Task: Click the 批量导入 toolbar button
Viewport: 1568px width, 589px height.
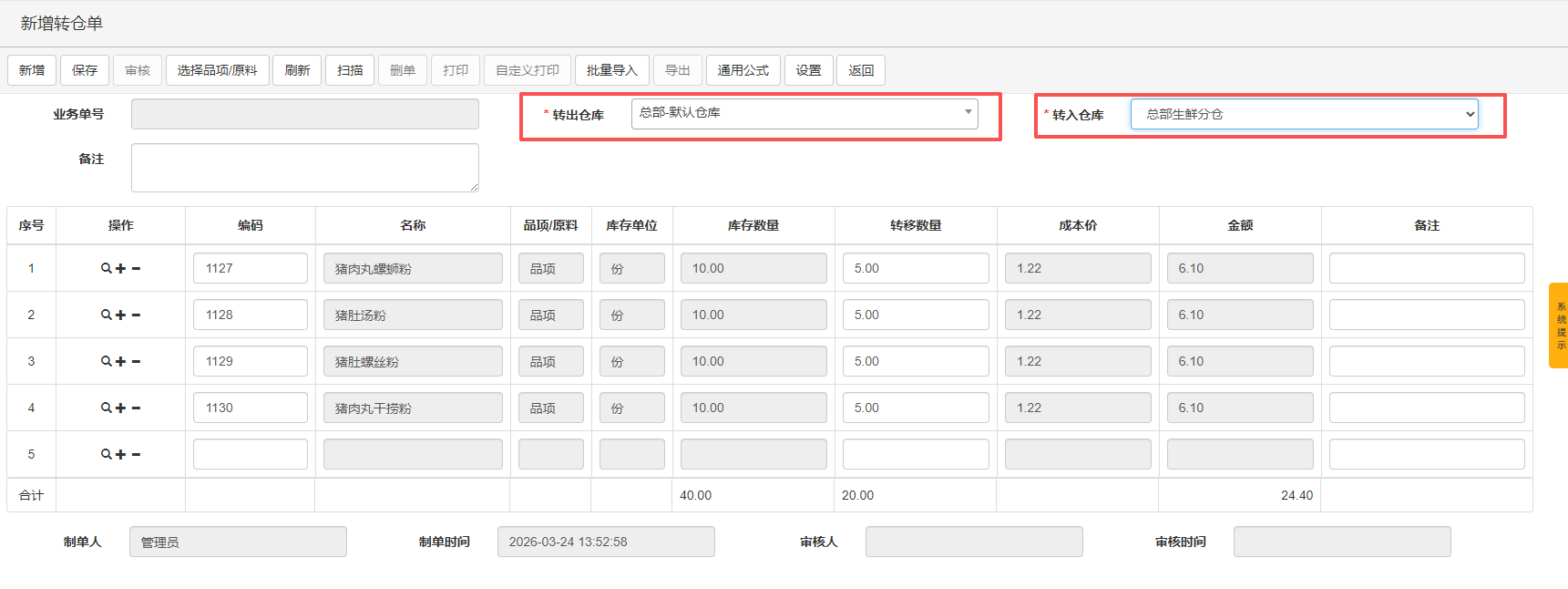Action: (x=611, y=70)
